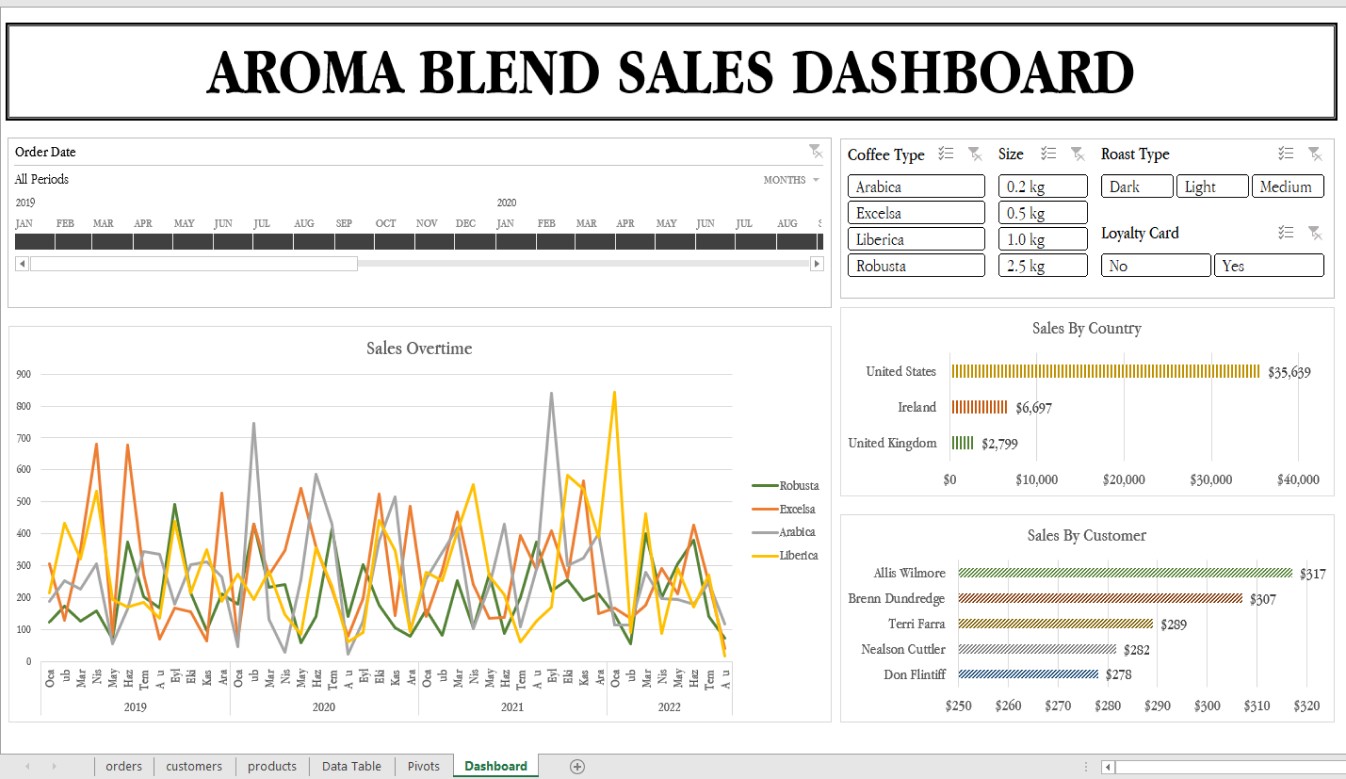The height and width of the screenshot is (779, 1346).
Task: Select the Dashboard sheet tab
Action: pyautogui.click(x=496, y=766)
